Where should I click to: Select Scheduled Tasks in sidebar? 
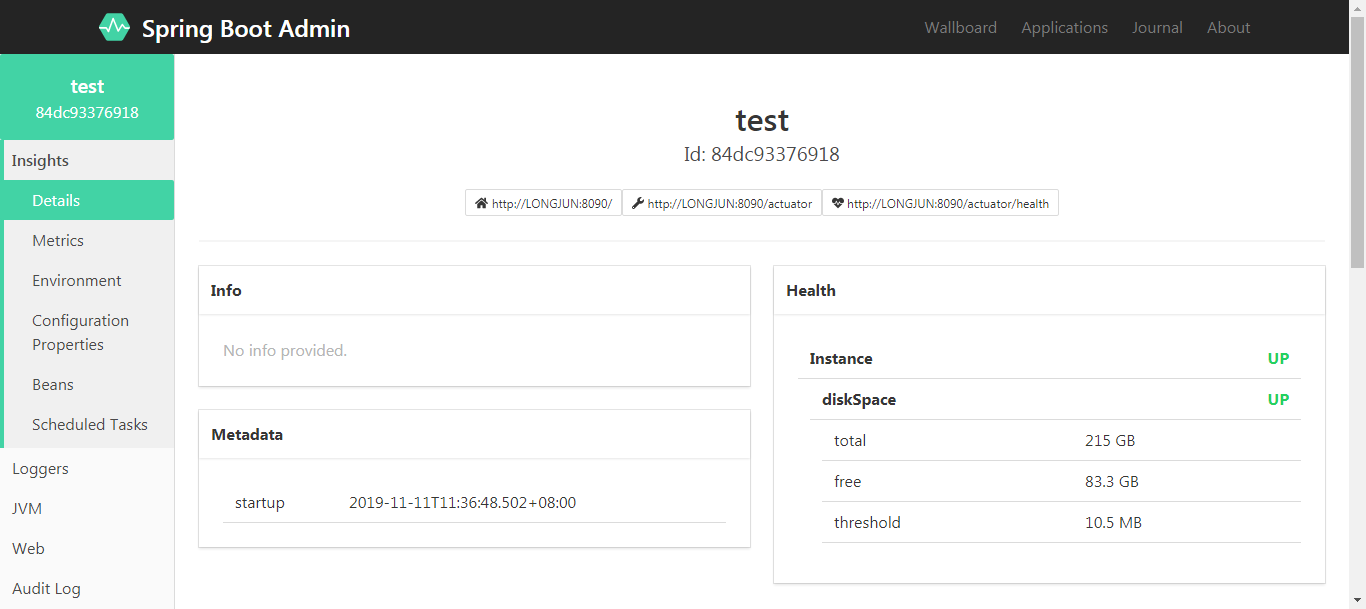click(90, 424)
